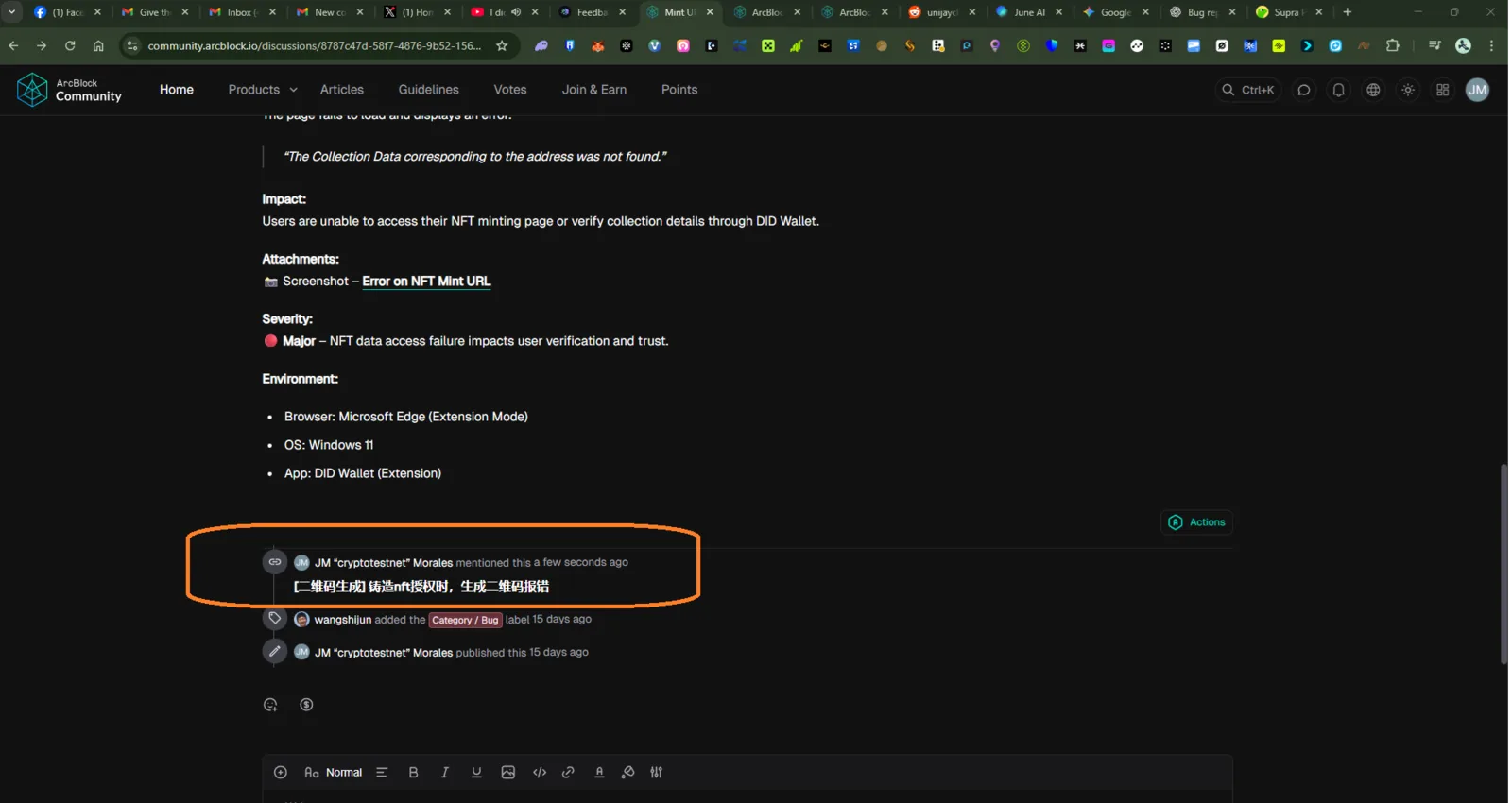1512x803 pixels.
Task: Open the Guidelines page
Action: tap(429, 90)
